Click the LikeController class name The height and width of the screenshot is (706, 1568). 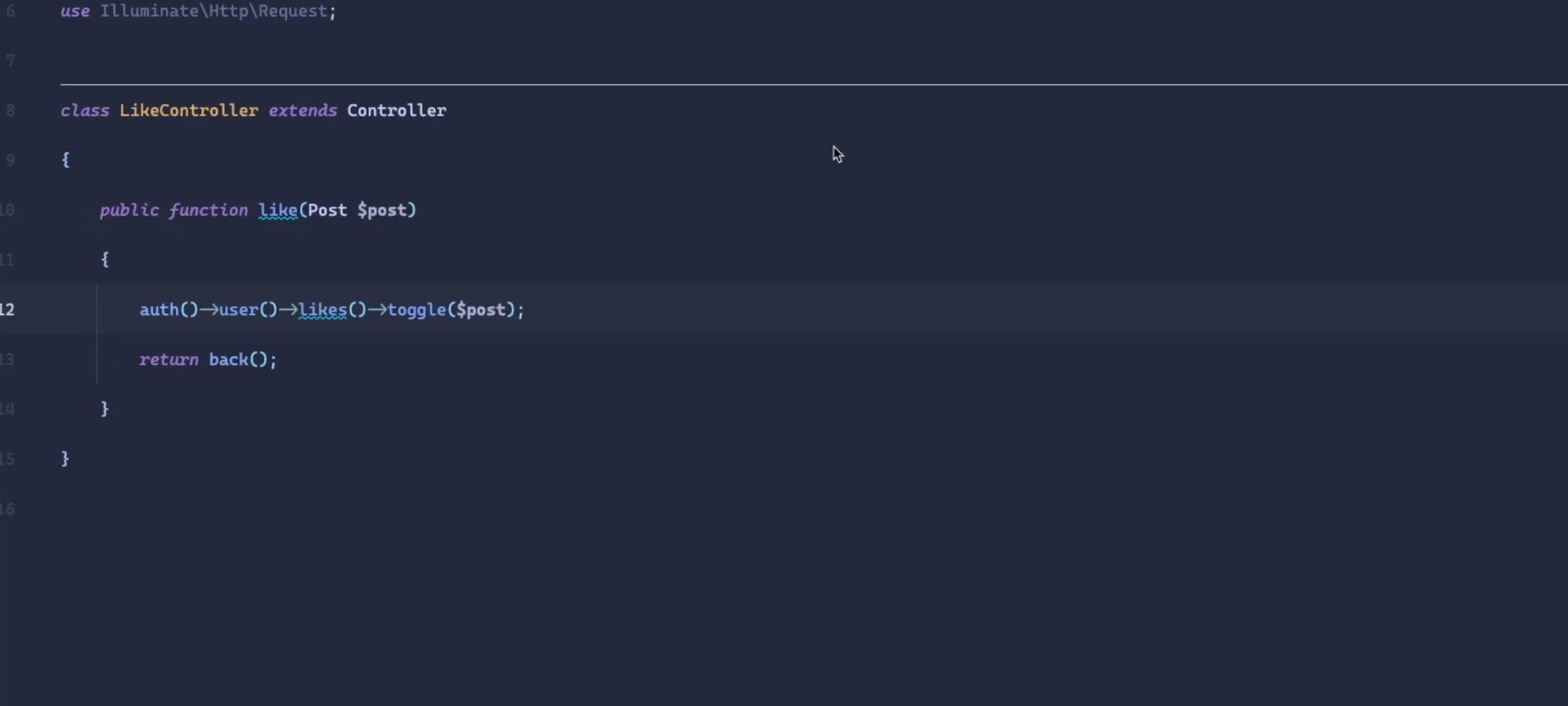(188, 110)
